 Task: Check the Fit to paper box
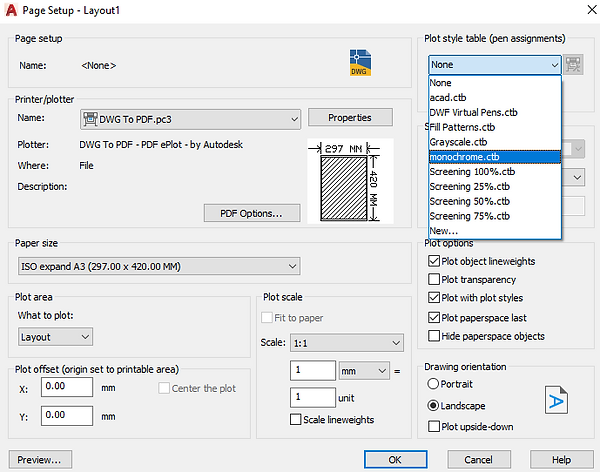pyautogui.click(x=266, y=318)
